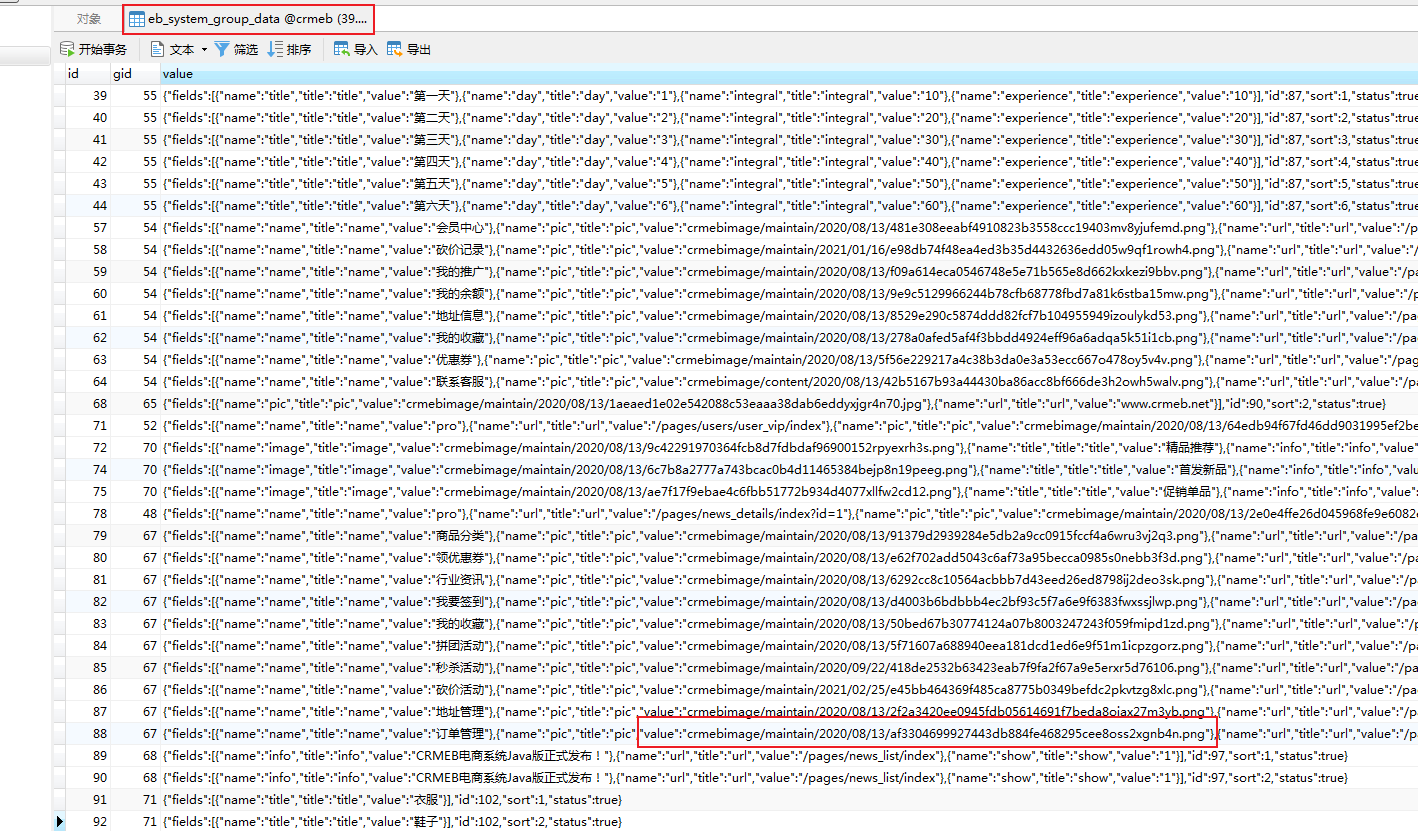Launch the 导入 import wizard

click(x=355, y=49)
